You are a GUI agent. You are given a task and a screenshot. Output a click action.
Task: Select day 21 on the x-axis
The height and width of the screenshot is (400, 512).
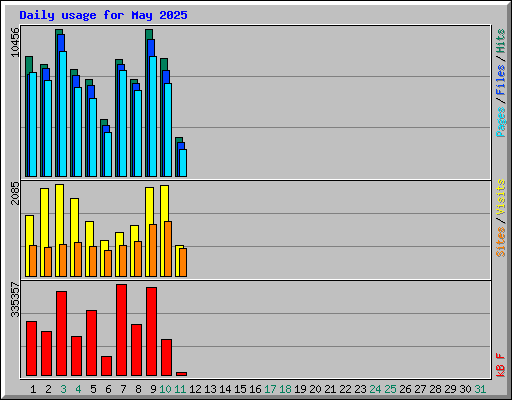330,389
